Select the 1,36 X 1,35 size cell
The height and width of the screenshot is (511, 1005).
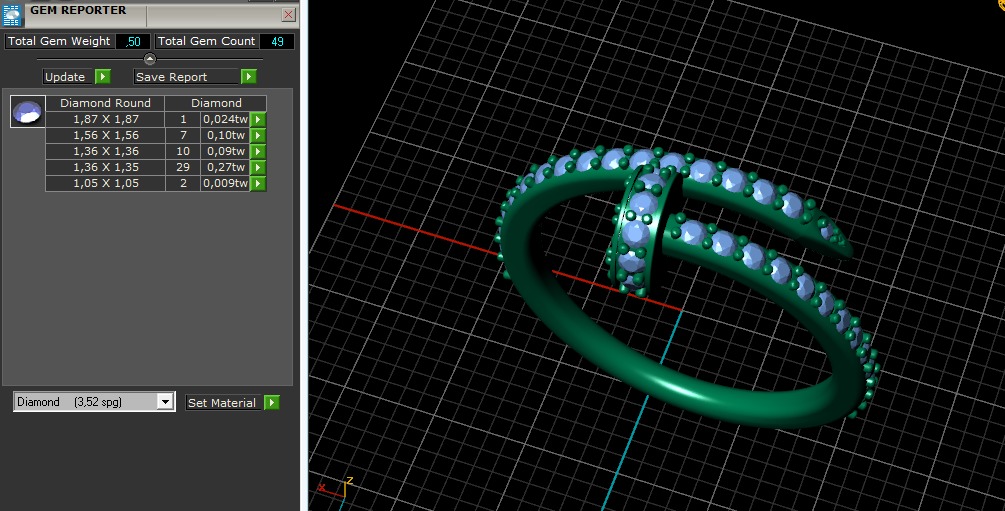point(105,167)
